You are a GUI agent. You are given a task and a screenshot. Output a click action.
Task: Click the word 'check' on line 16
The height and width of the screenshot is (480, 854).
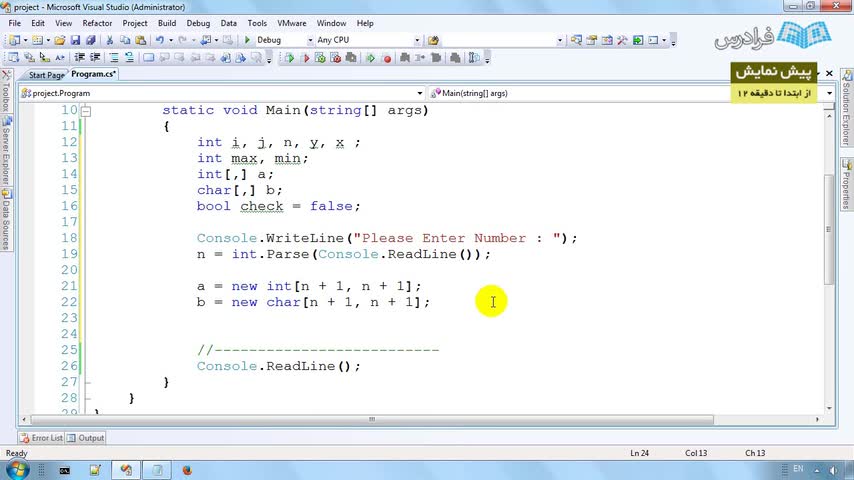coord(262,206)
